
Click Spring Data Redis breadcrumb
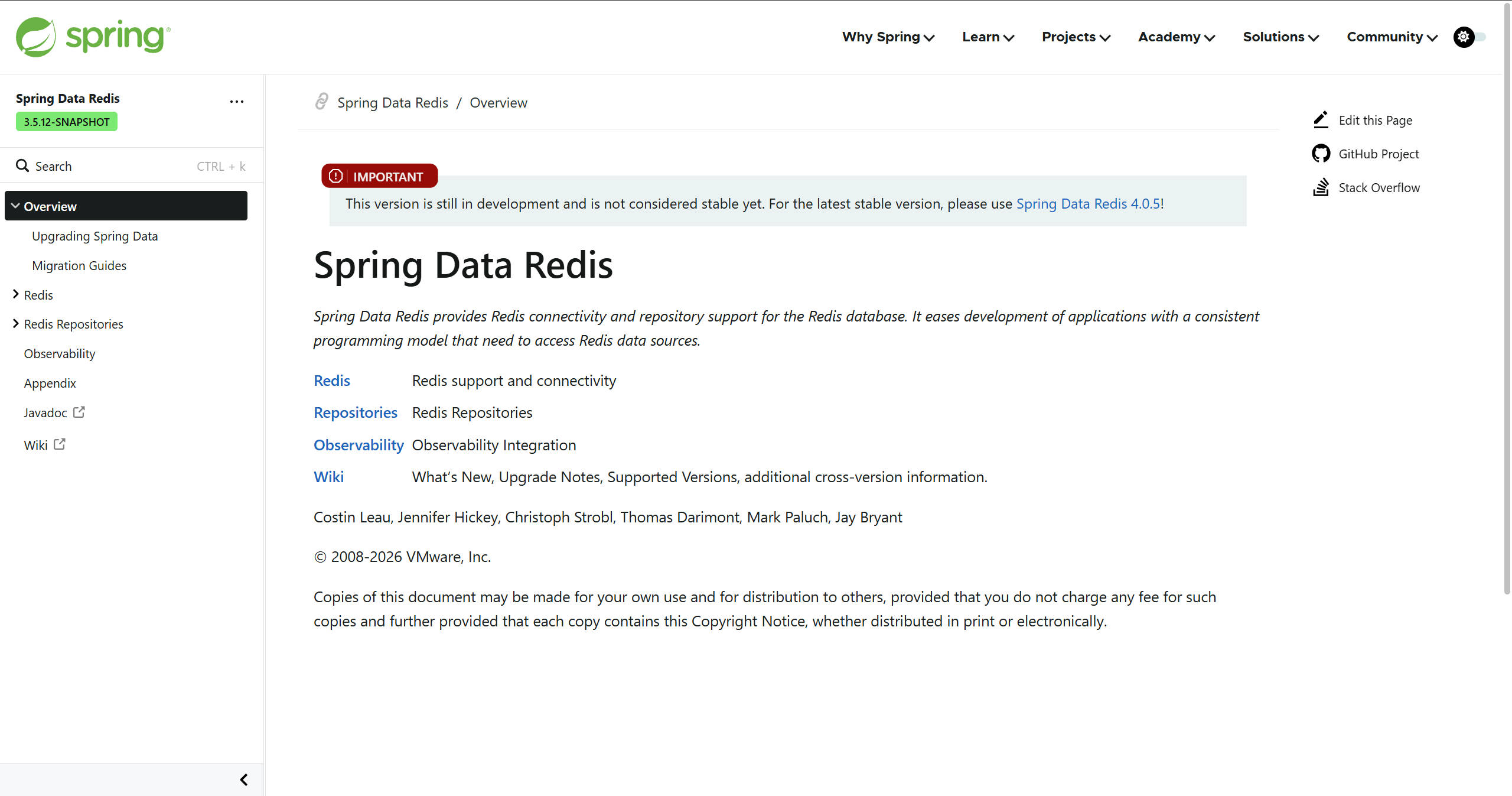(393, 103)
